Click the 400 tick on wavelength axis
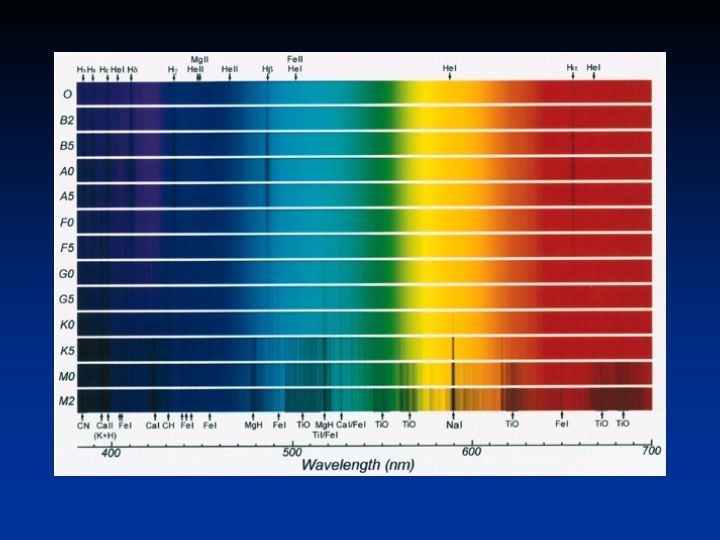 pos(111,453)
